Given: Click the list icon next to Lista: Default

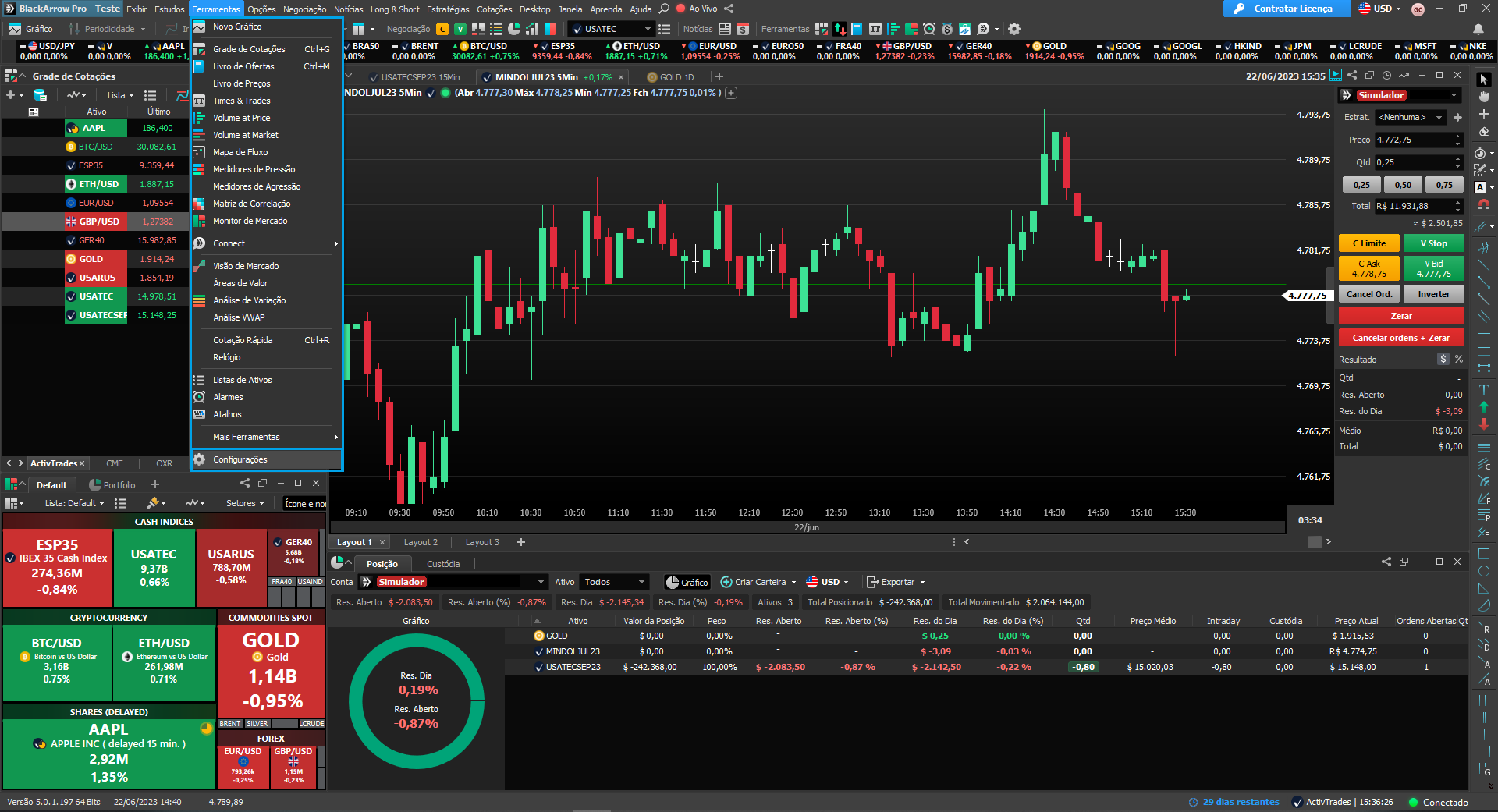Looking at the screenshot, I should tap(120, 503).
